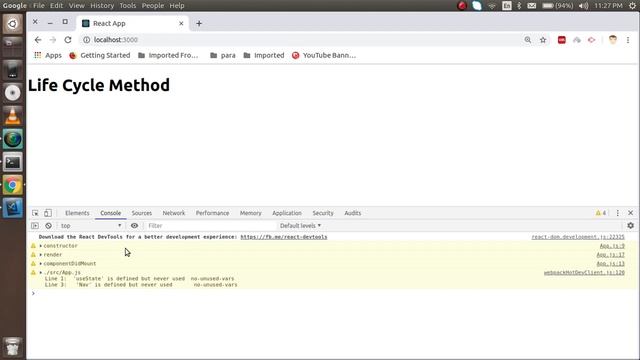Open the Trash from the dock
The image size is (640, 360).
(x=13, y=347)
